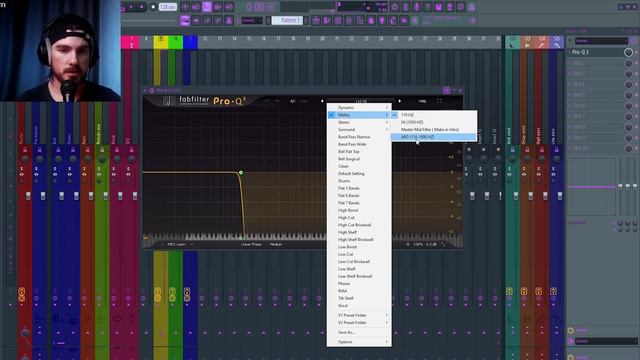Select the Master Mid Filter preset
The height and width of the screenshot is (360, 640).
(x=434, y=129)
